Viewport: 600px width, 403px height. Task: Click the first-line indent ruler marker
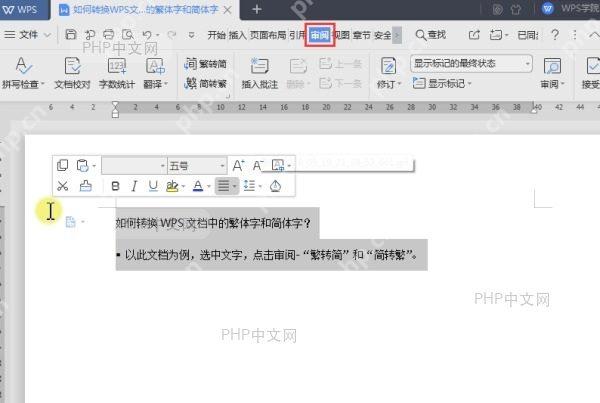115,104
